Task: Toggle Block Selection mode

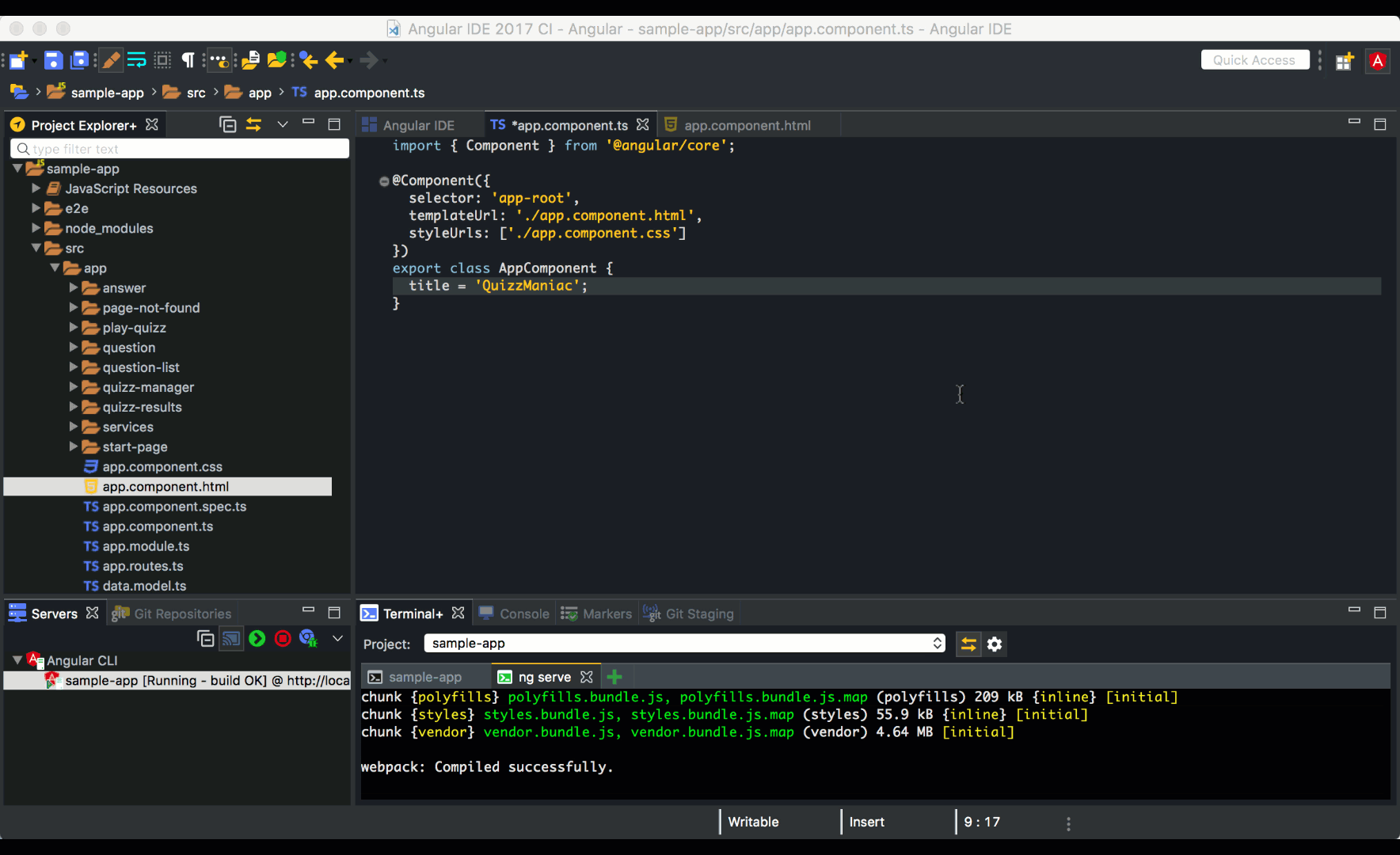Action: pos(162,60)
